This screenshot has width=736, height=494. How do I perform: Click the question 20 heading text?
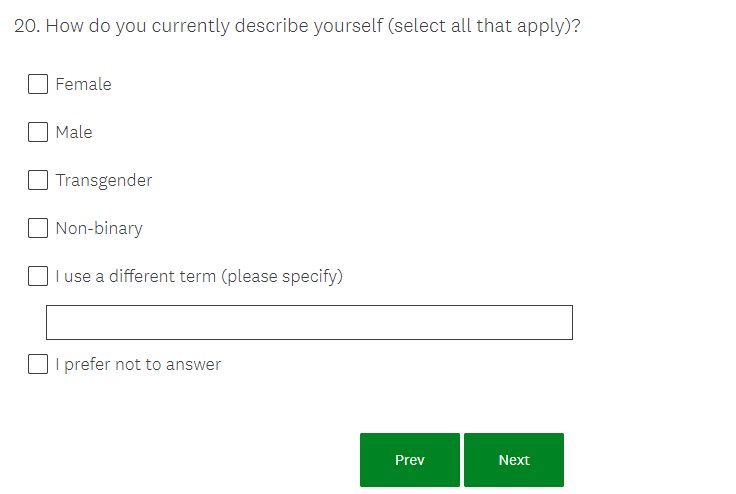coord(298,25)
